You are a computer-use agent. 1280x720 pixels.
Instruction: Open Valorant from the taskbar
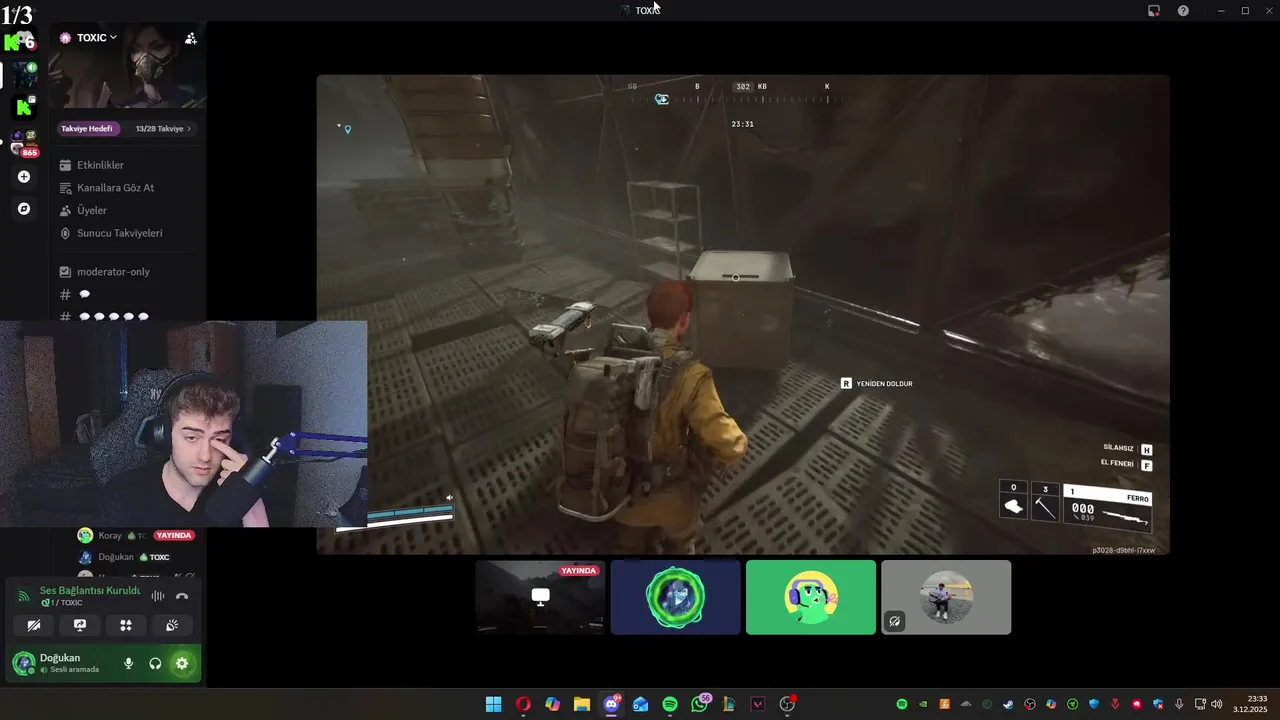[758, 704]
